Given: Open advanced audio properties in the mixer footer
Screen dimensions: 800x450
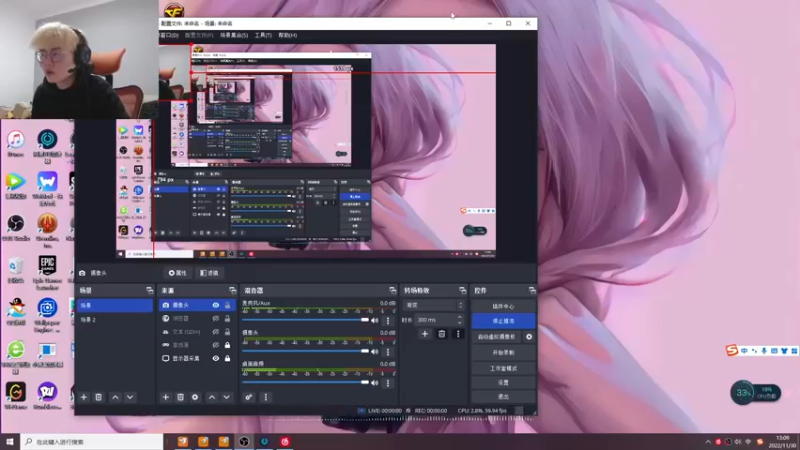Looking at the screenshot, I should pyautogui.click(x=248, y=397).
